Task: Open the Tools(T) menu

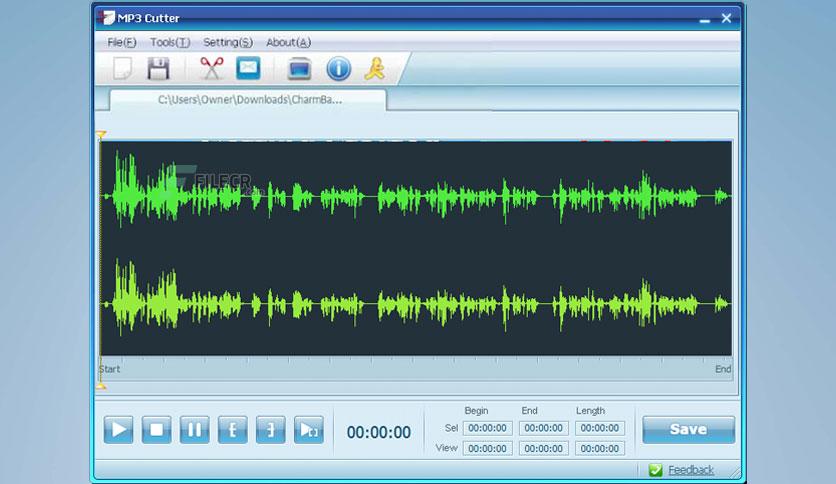Action: [x=170, y=42]
